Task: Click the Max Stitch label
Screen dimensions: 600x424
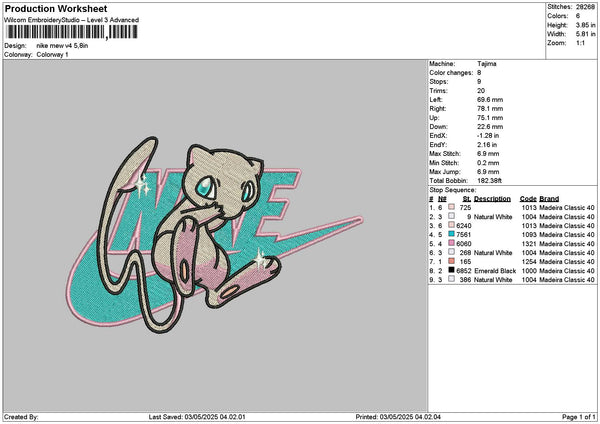Action: tap(445, 154)
